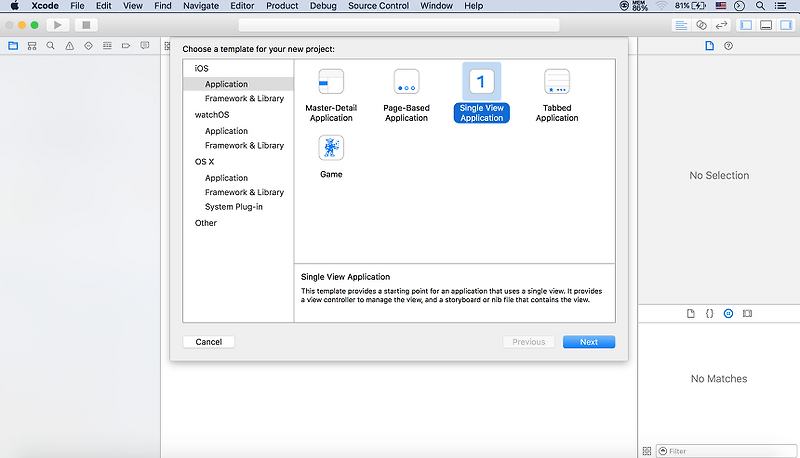Open the Issue navigator
This screenshot has height=458, width=800.
coord(69,46)
